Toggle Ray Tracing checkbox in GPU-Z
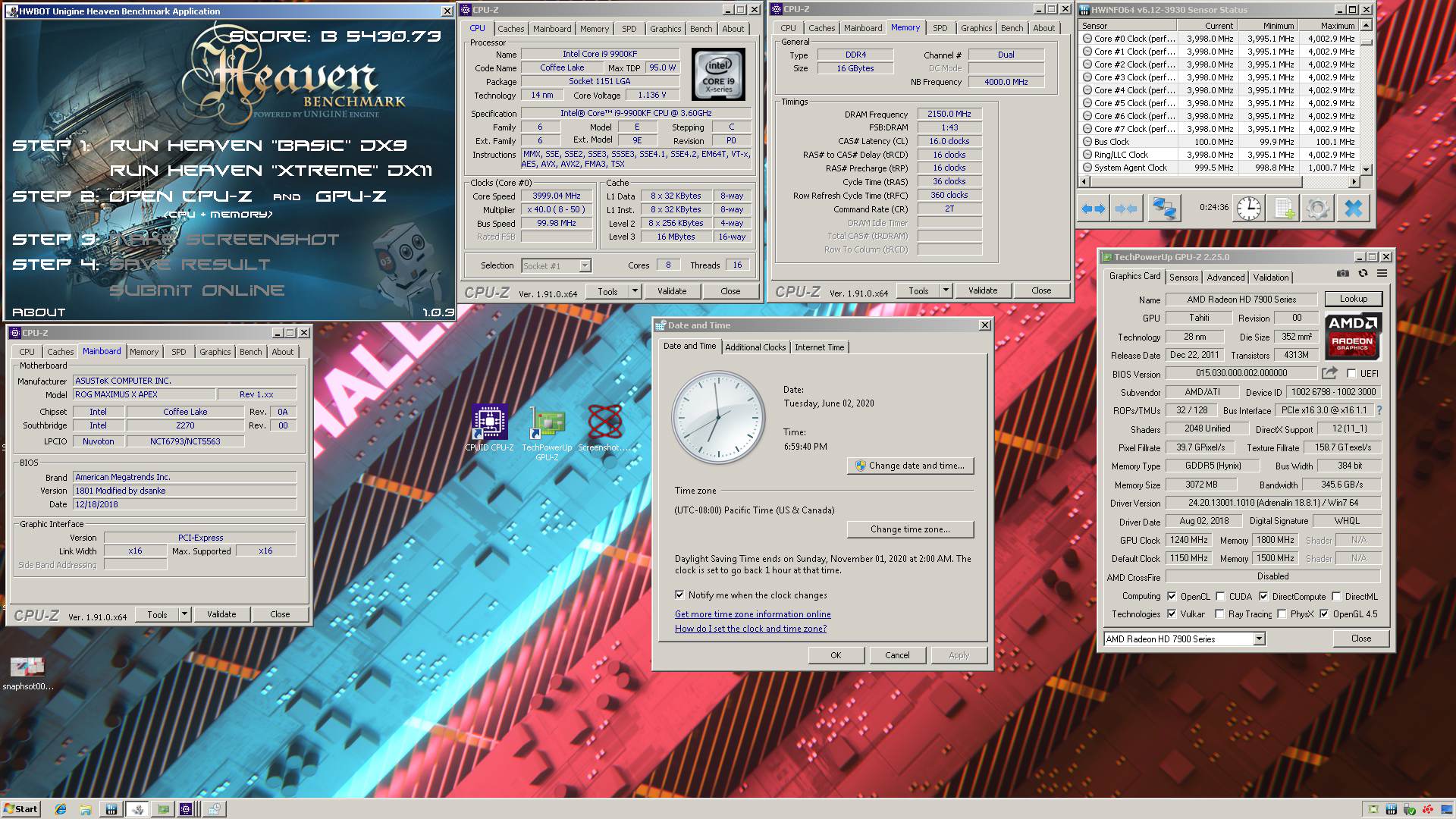The width and height of the screenshot is (1456, 819). click(x=1219, y=614)
